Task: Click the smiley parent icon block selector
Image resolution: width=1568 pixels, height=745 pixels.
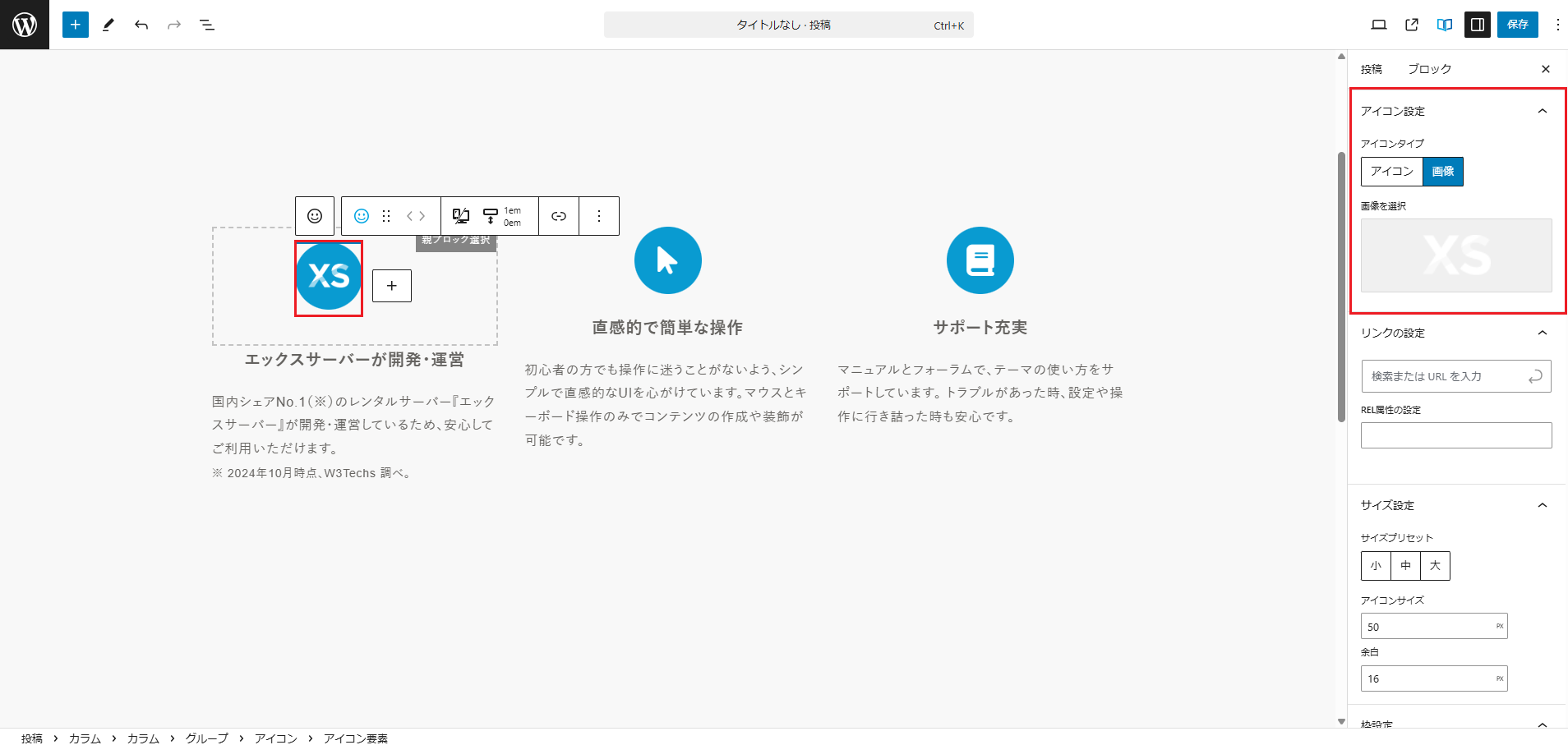Action: click(314, 216)
